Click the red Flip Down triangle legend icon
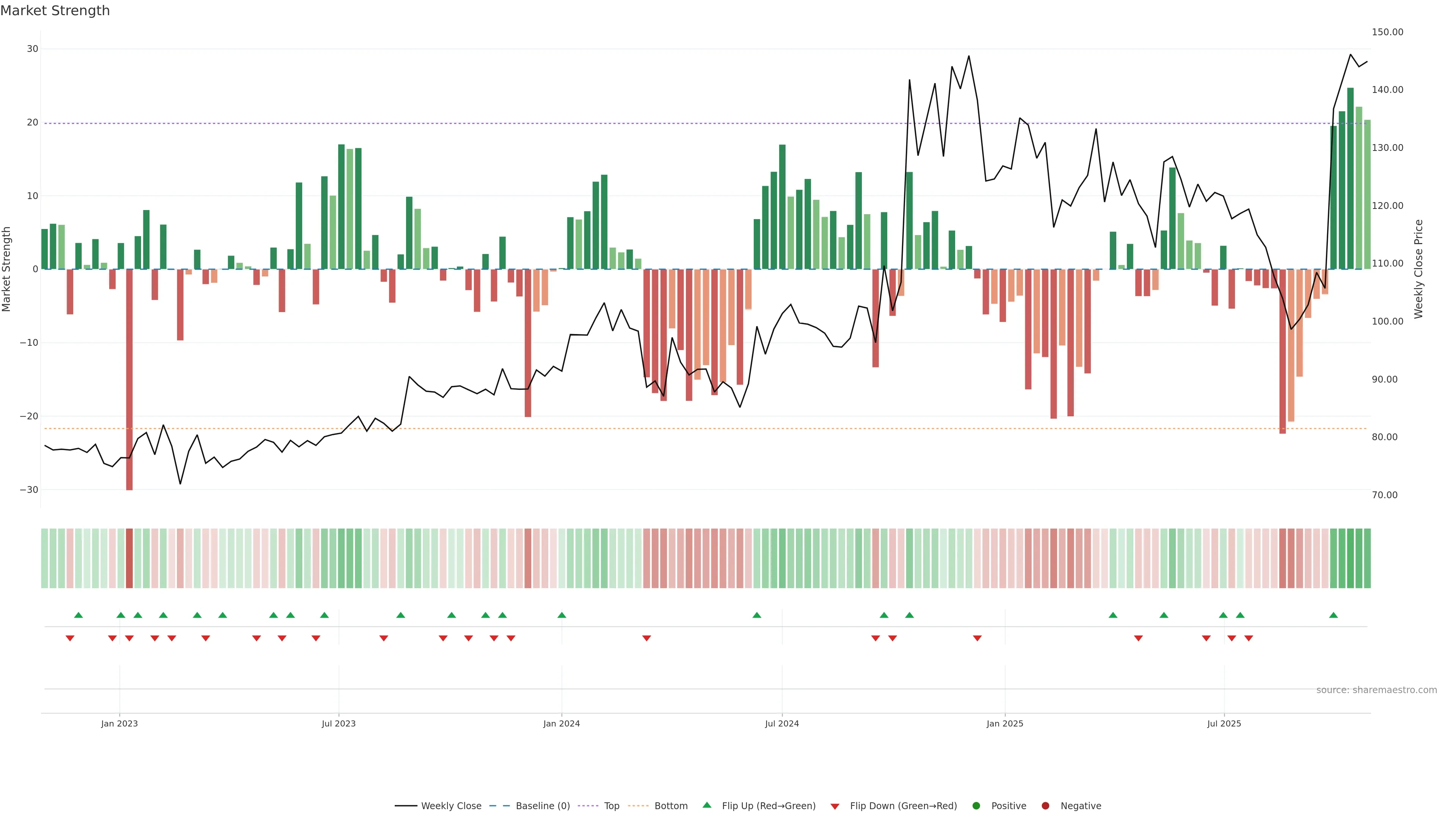The width and height of the screenshot is (1456, 819). pos(835,806)
